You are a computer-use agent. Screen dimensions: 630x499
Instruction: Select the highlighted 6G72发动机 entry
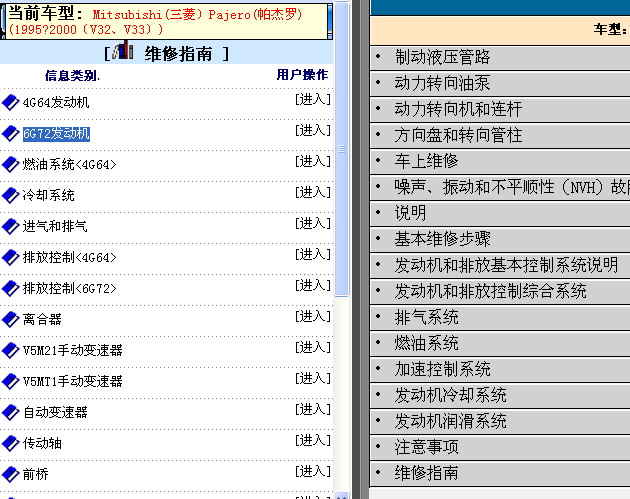pyautogui.click(x=56, y=133)
